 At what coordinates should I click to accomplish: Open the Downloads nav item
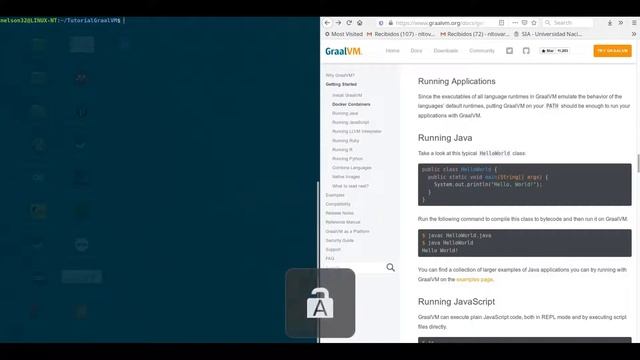point(446,51)
